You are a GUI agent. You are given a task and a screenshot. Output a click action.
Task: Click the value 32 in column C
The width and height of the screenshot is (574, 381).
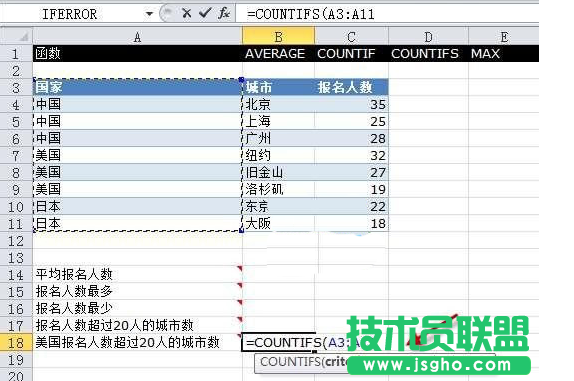pyautogui.click(x=351, y=155)
